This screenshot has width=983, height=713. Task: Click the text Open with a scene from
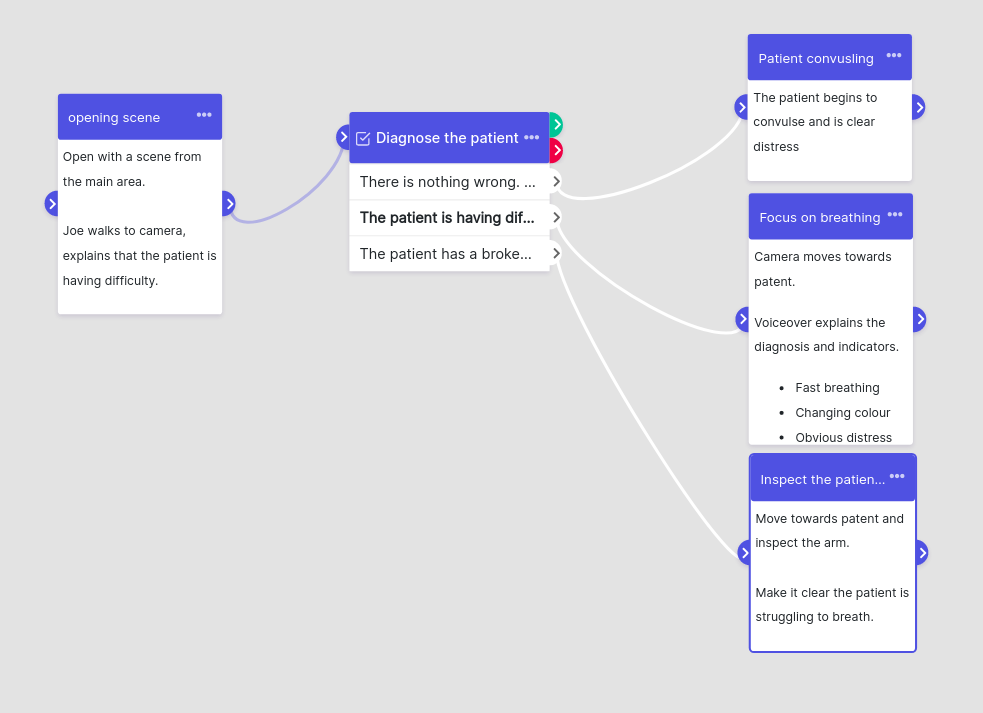pos(132,169)
